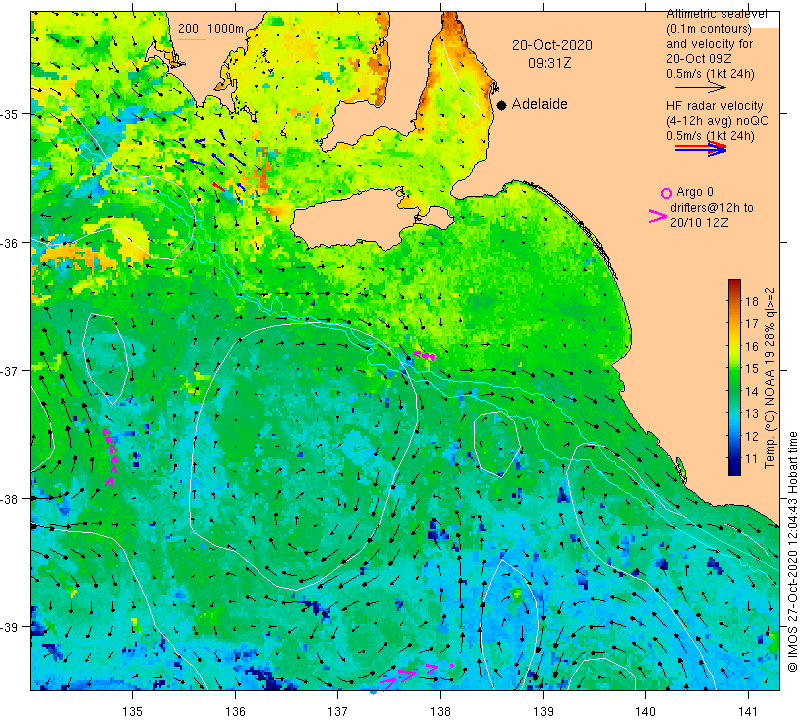800x720 pixels.
Task: Click the black altimetric velocity reference arrow
Action: [x=700, y=88]
